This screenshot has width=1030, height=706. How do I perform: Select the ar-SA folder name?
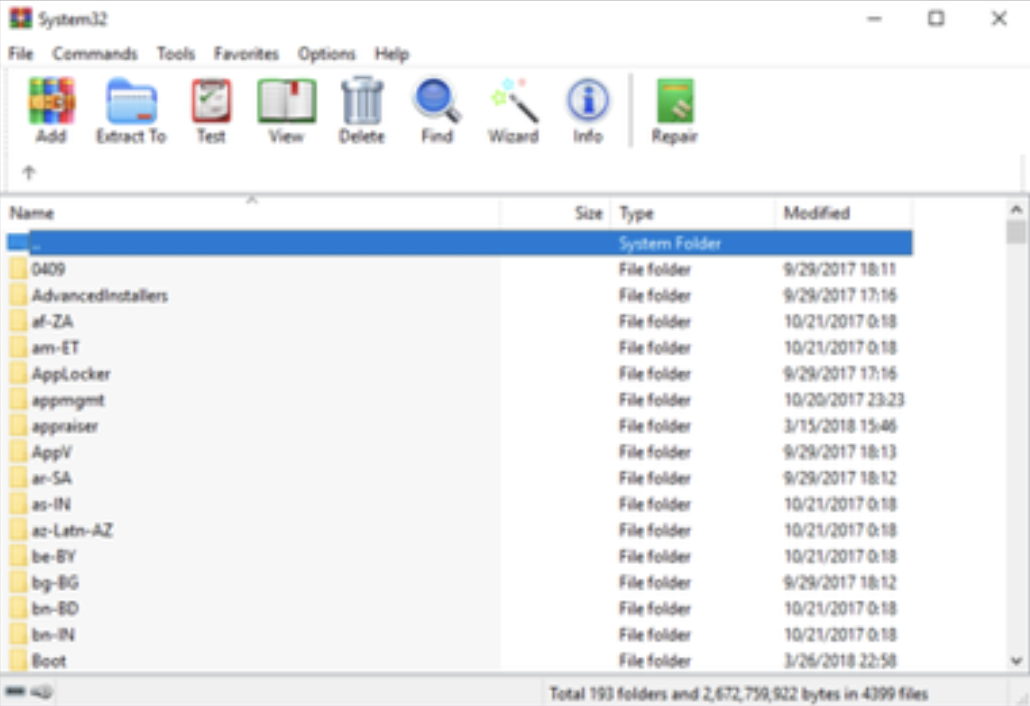[52, 478]
